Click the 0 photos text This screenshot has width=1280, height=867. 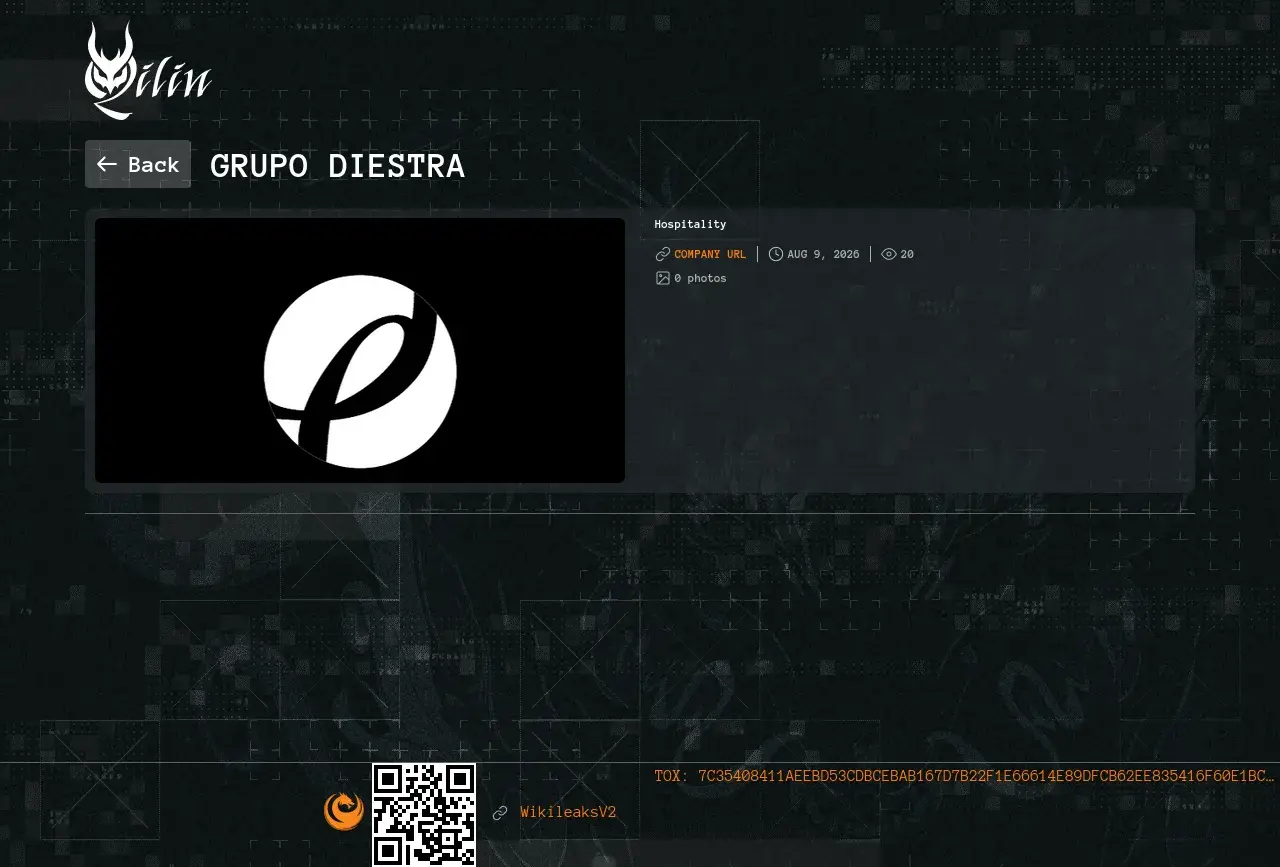(x=700, y=278)
